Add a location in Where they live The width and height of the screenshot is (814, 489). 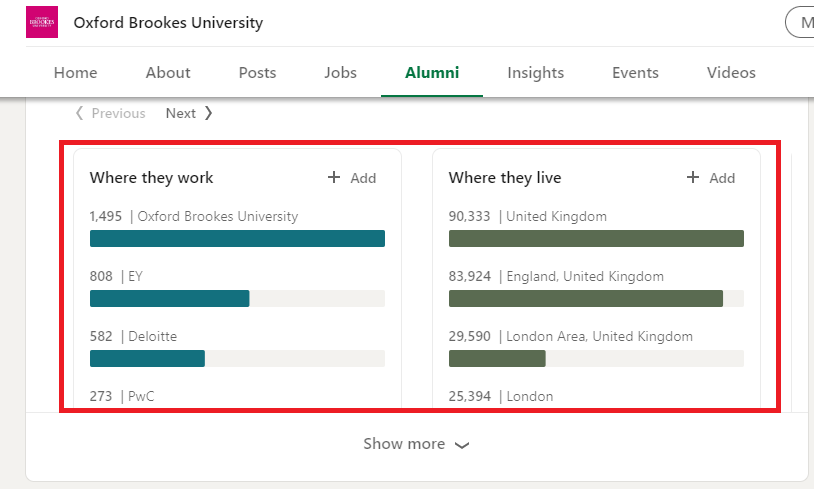(711, 178)
